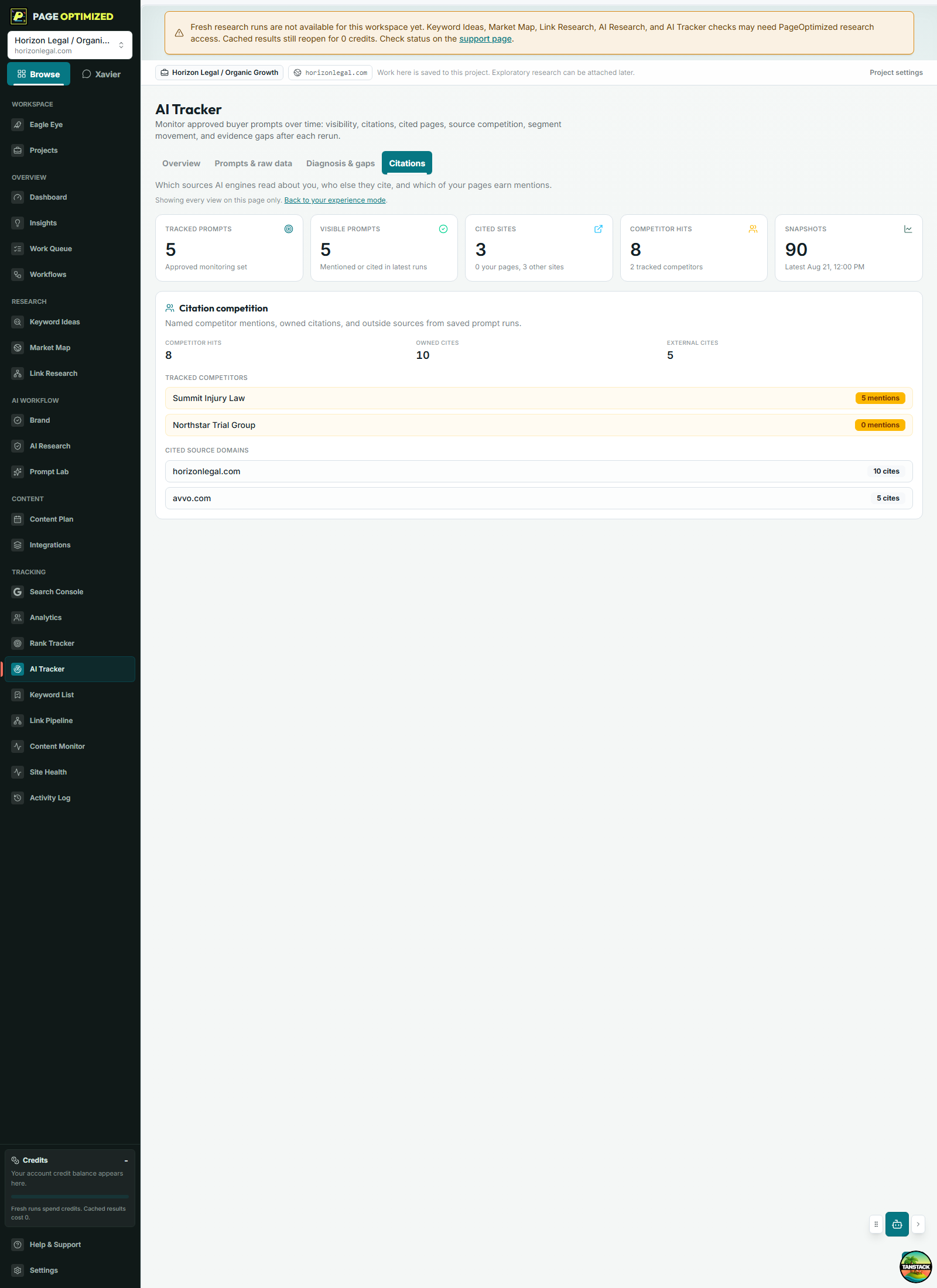Open Insights via the lightbulb icon

coord(18,223)
